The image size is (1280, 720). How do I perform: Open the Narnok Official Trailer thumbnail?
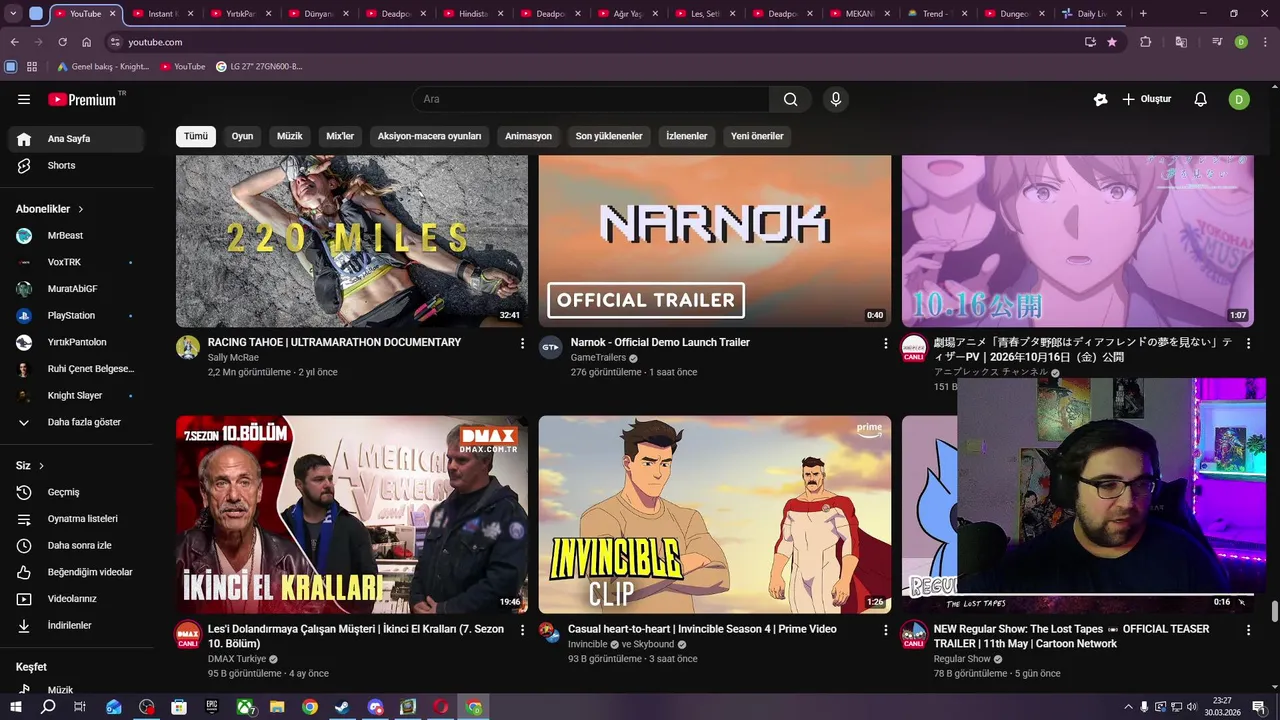[715, 241]
